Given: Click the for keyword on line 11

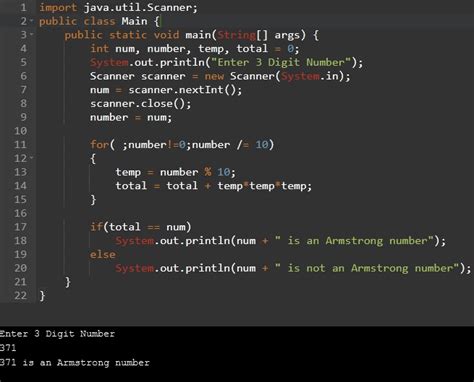Looking at the screenshot, I should (x=99, y=145).
